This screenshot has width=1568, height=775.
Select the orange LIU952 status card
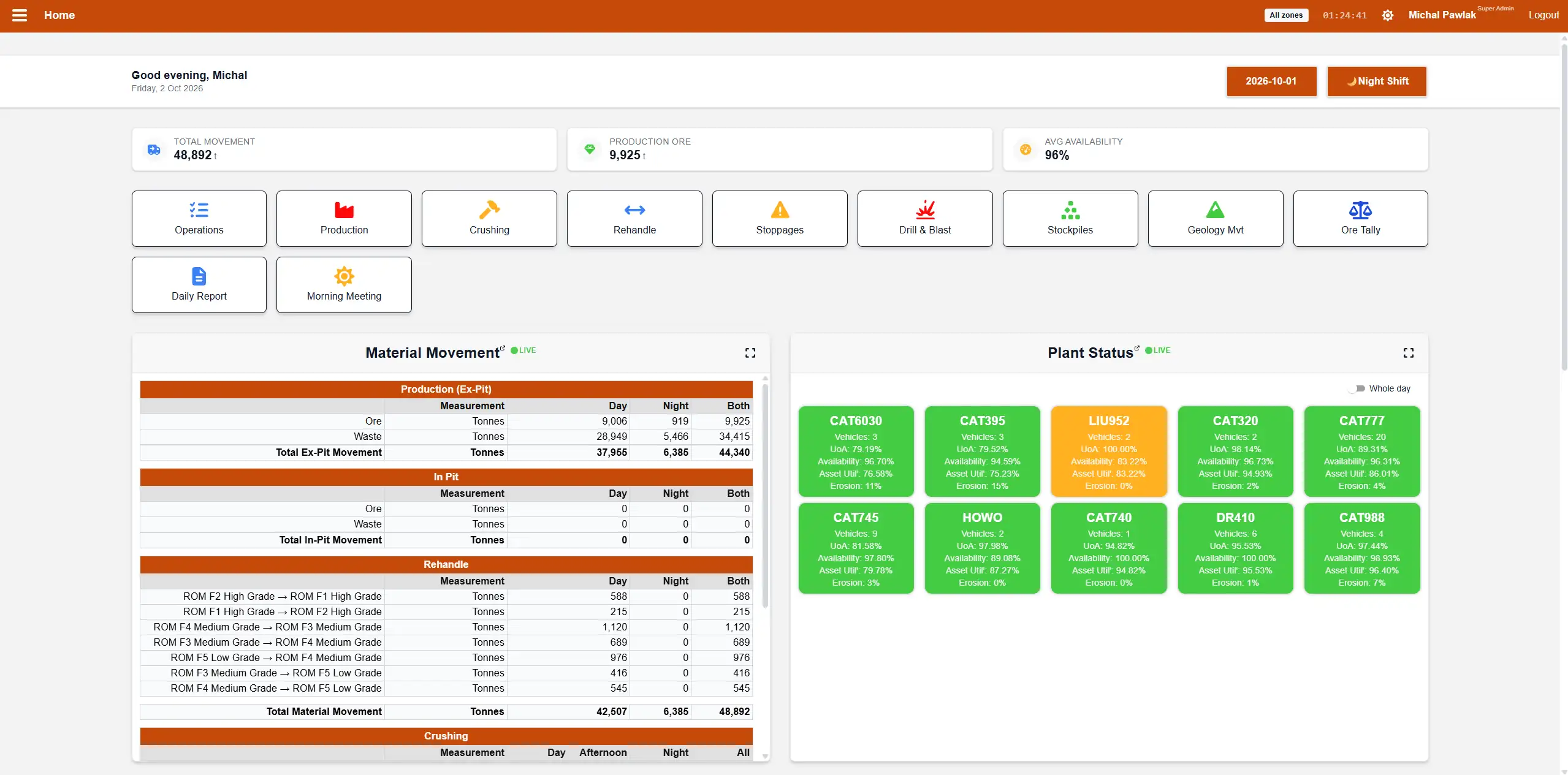[x=1109, y=452]
